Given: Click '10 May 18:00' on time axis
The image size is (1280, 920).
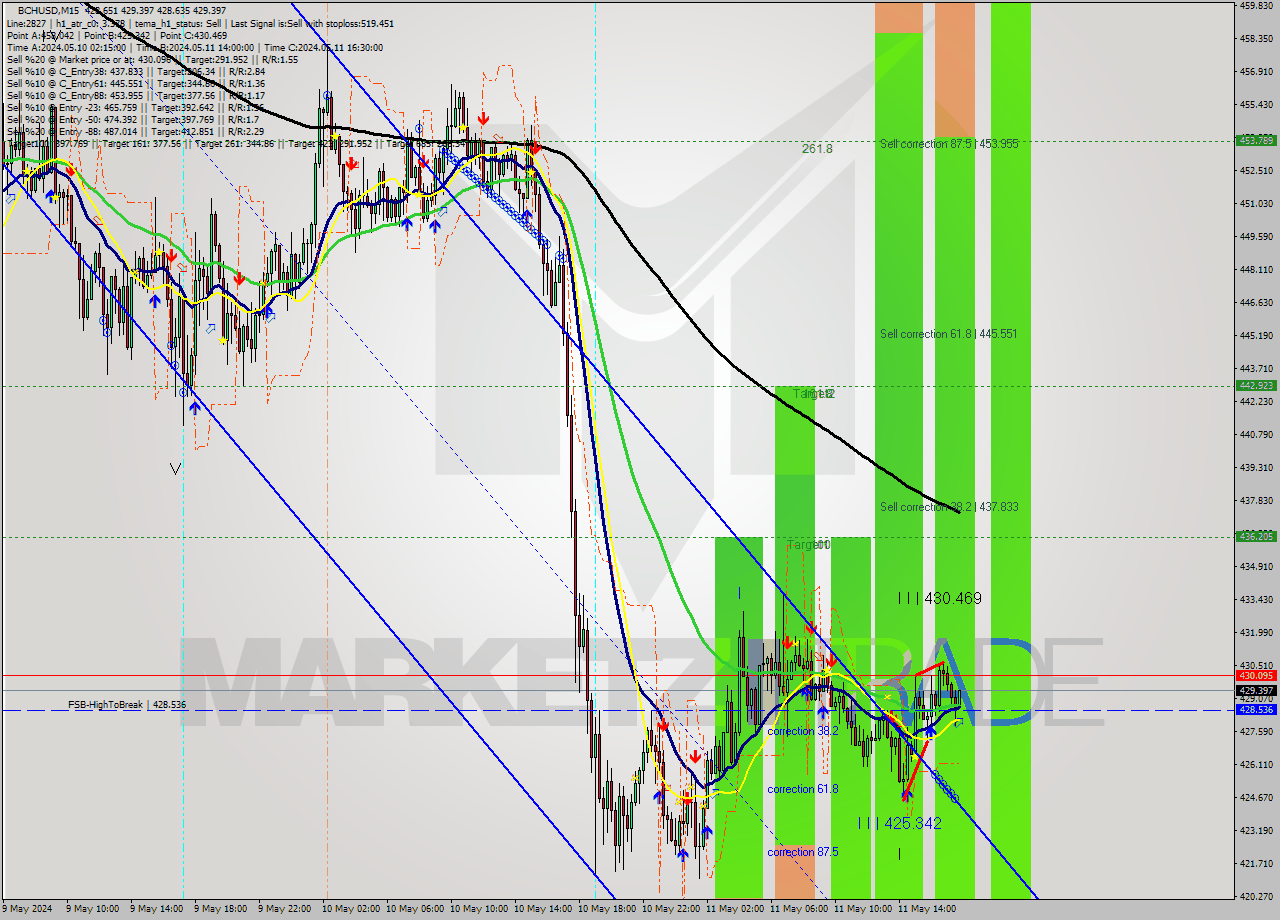Looking at the screenshot, I should click(x=606, y=909).
